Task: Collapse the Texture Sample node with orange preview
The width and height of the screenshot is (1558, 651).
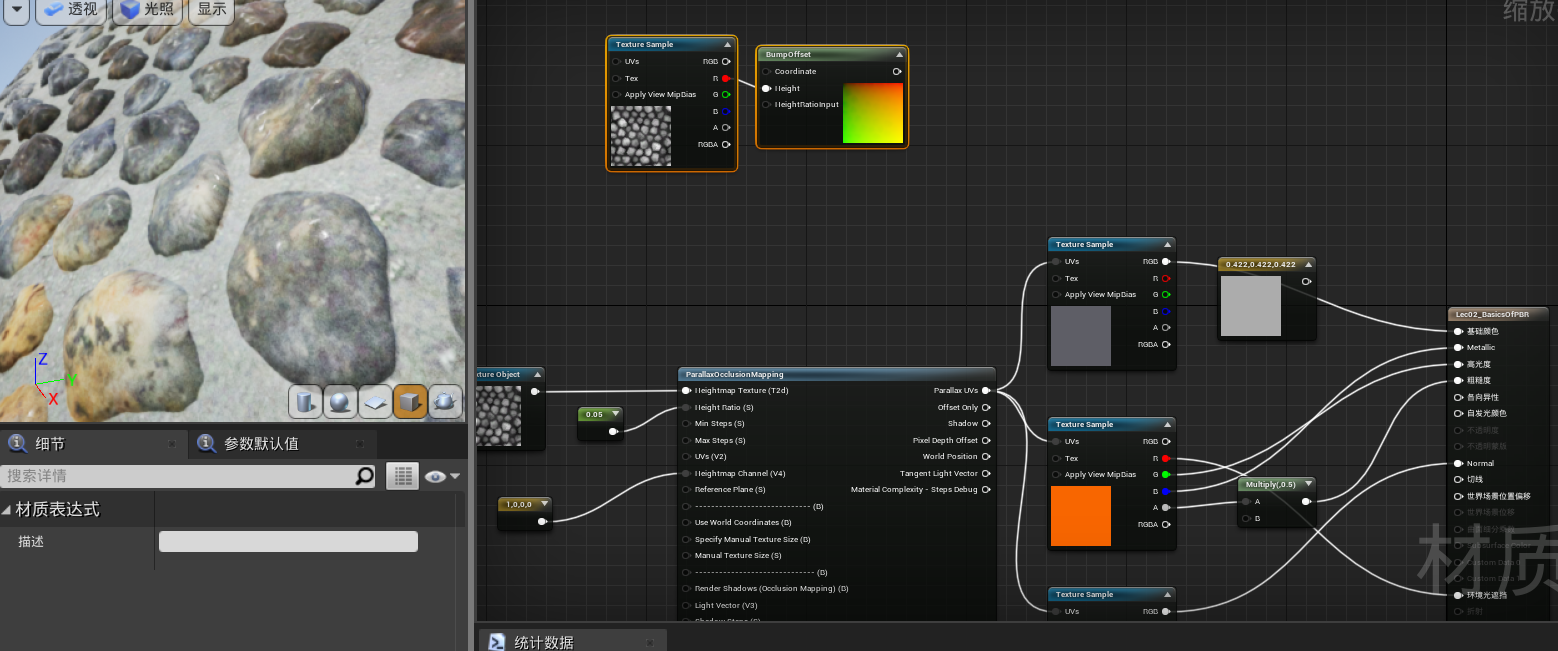Action: 1167,424
